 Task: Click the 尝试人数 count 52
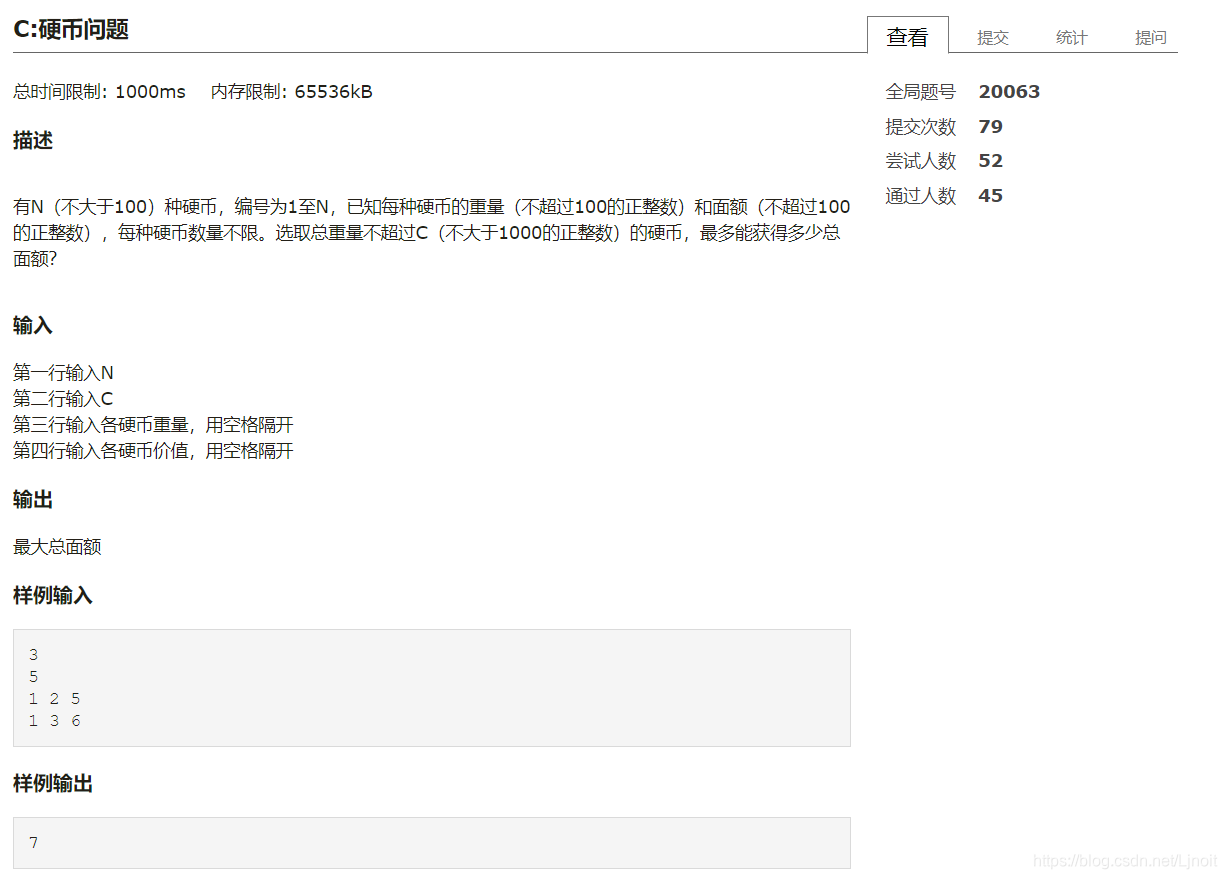click(x=990, y=160)
